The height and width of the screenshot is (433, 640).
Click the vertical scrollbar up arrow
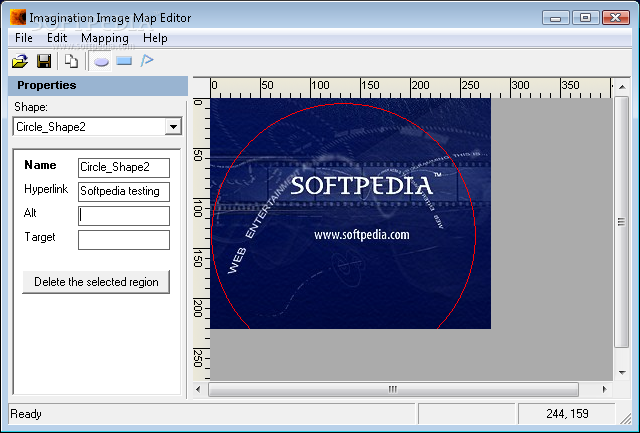pyautogui.click(x=622, y=87)
